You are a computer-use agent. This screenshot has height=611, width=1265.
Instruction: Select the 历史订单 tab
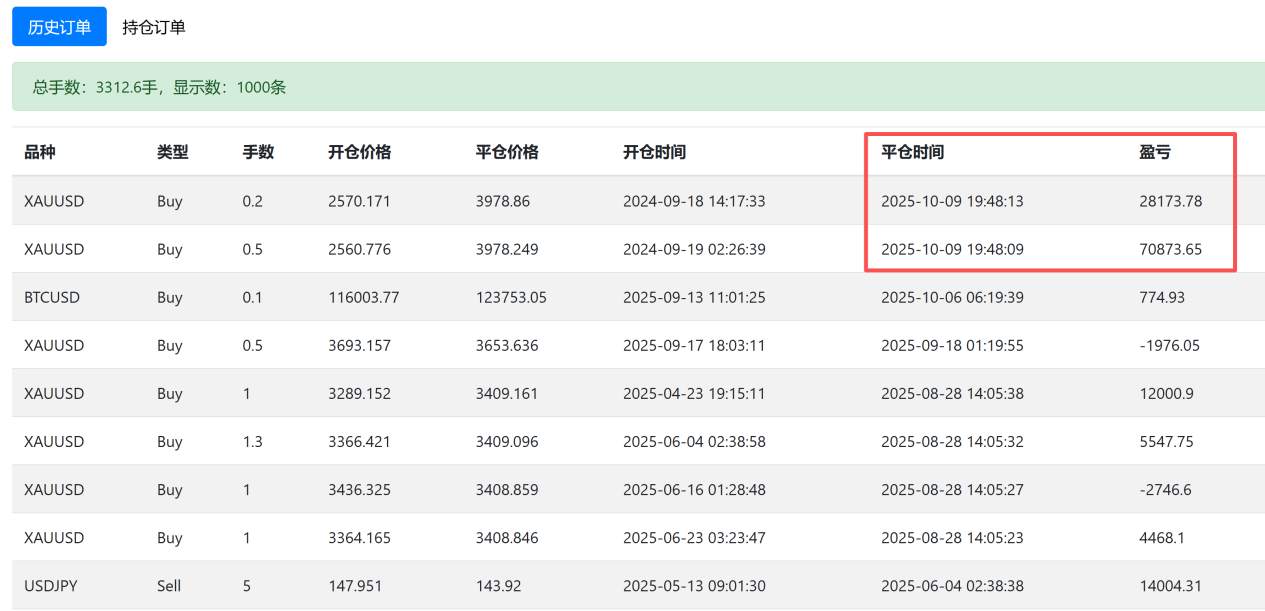pyautogui.click(x=59, y=27)
